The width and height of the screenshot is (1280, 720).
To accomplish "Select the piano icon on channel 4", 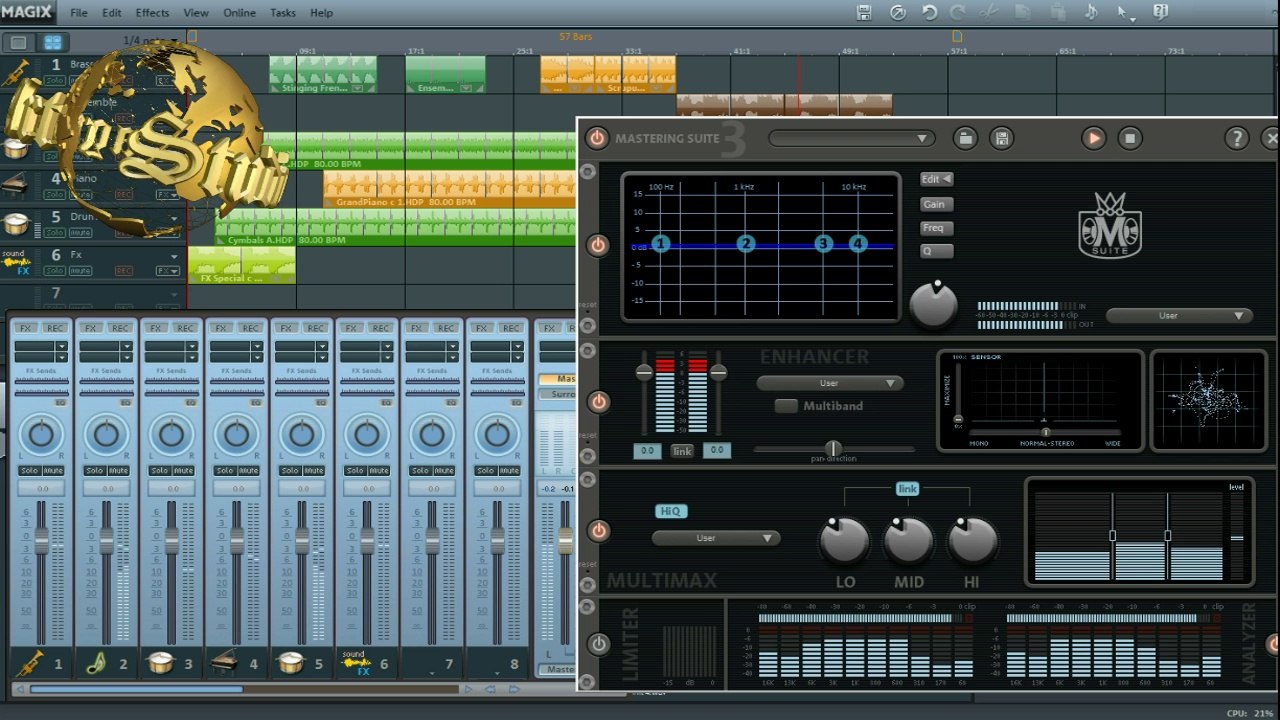I will 224,662.
